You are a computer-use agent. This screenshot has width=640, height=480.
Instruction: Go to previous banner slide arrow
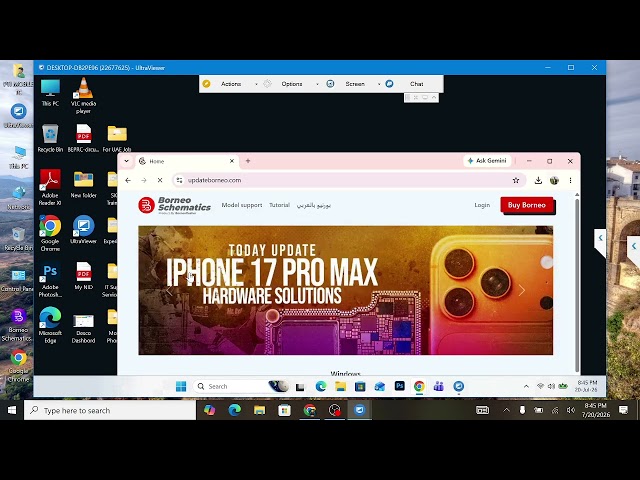[x=169, y=290]
